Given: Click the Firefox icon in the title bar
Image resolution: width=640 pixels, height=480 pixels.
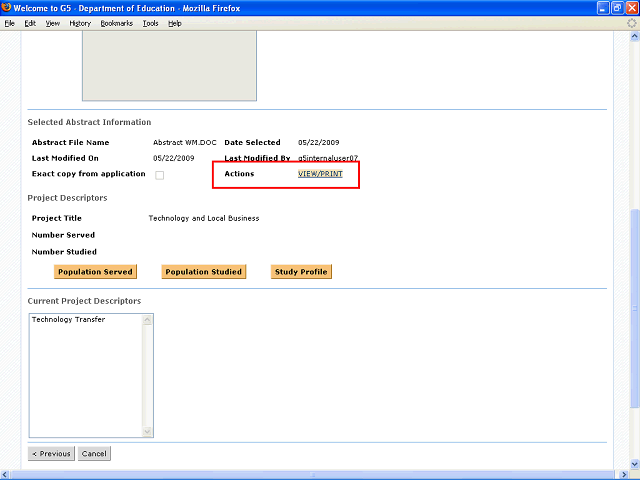Looking at the screenshot, I should coord(6,7).
